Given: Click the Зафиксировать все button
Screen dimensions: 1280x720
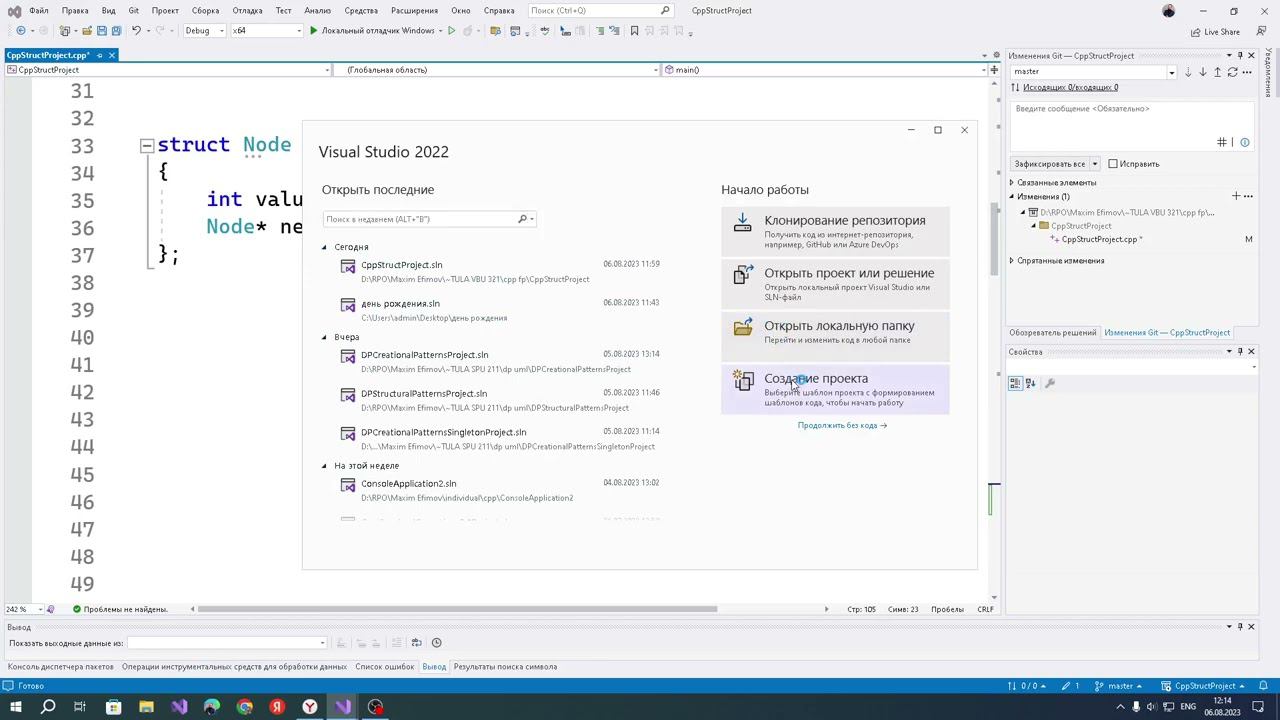Looking at the screenshot, I should coord(1049,164).
